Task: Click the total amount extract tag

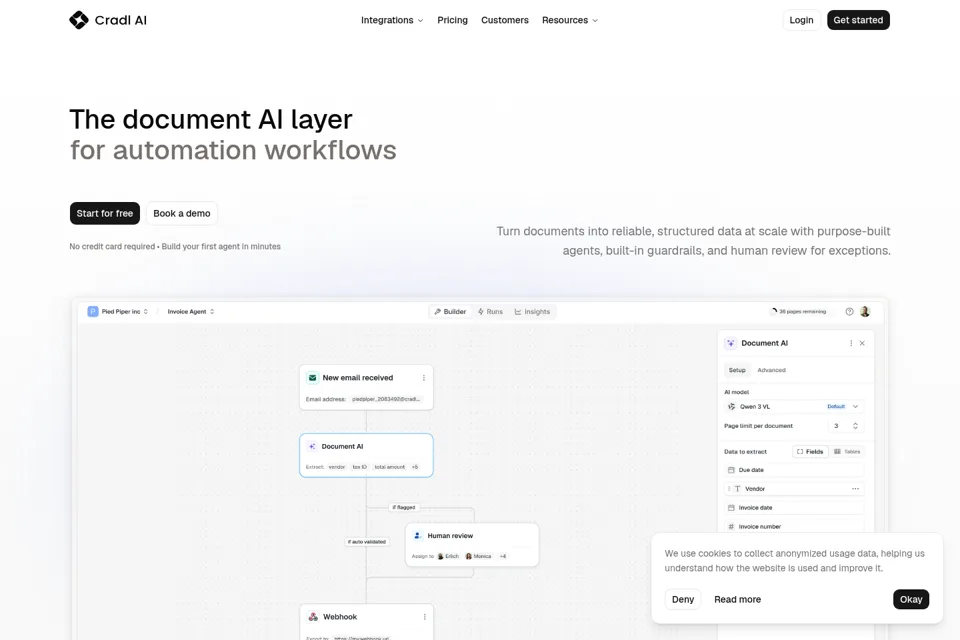Action: [x=389, y=467]
